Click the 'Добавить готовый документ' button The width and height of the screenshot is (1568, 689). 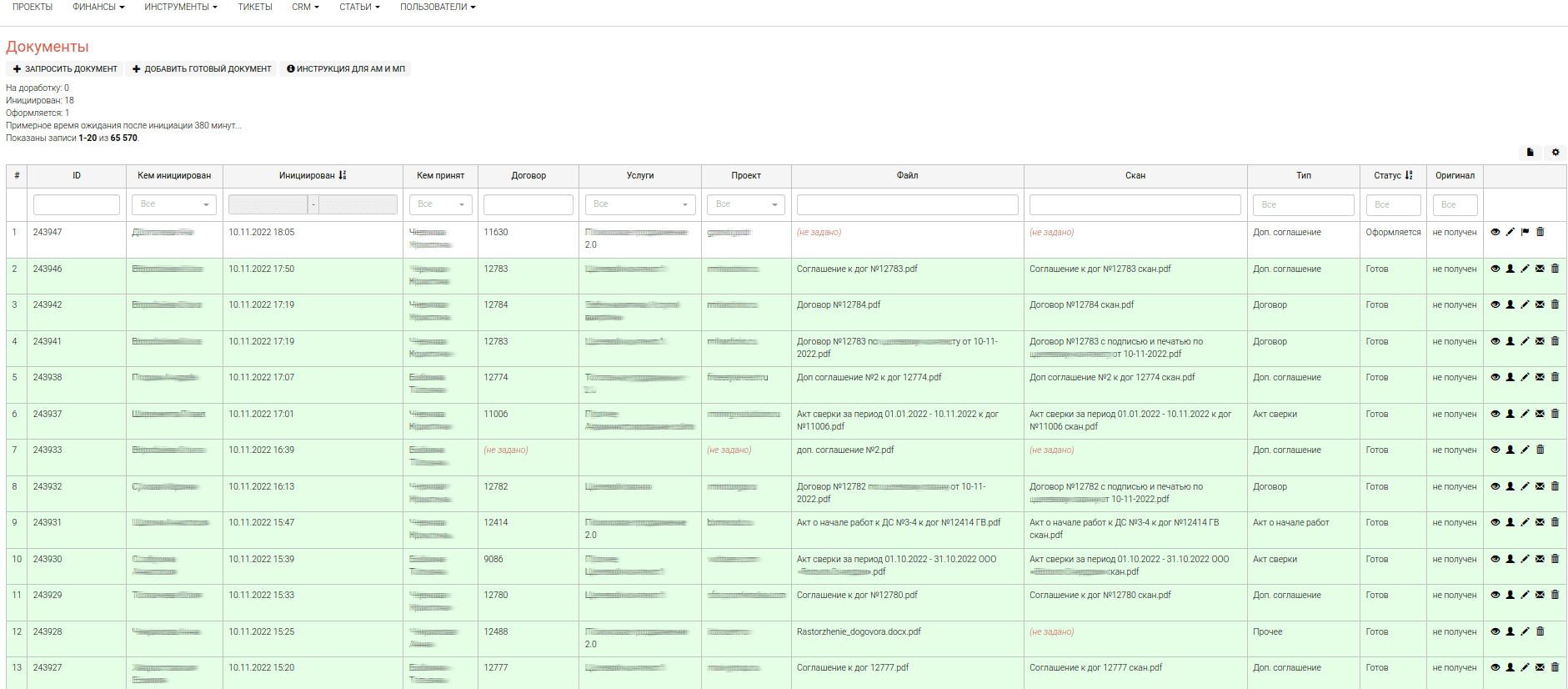coord(202,69)
